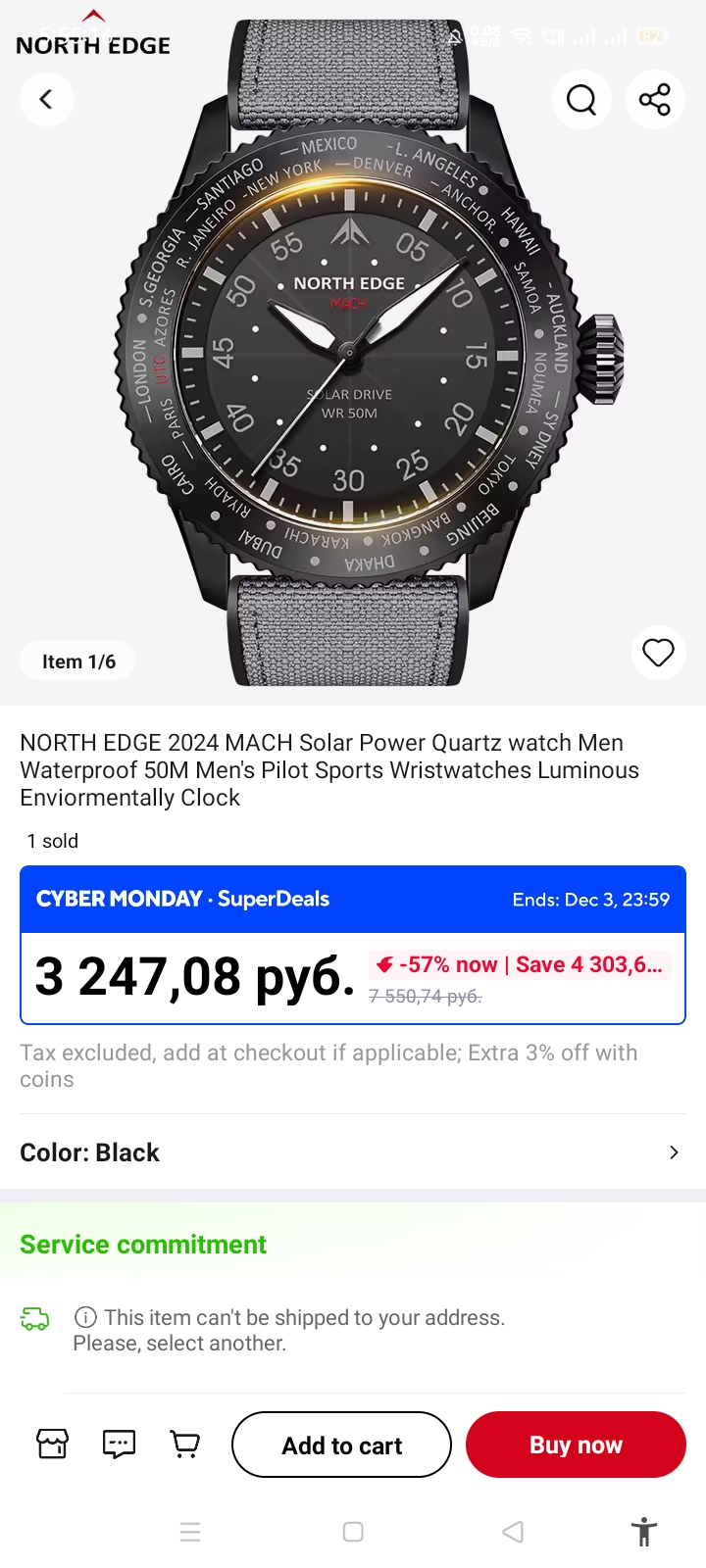Tap the delivery truck icon
The height and width of the screenshot is (1568, 706).
[35, 1319]
